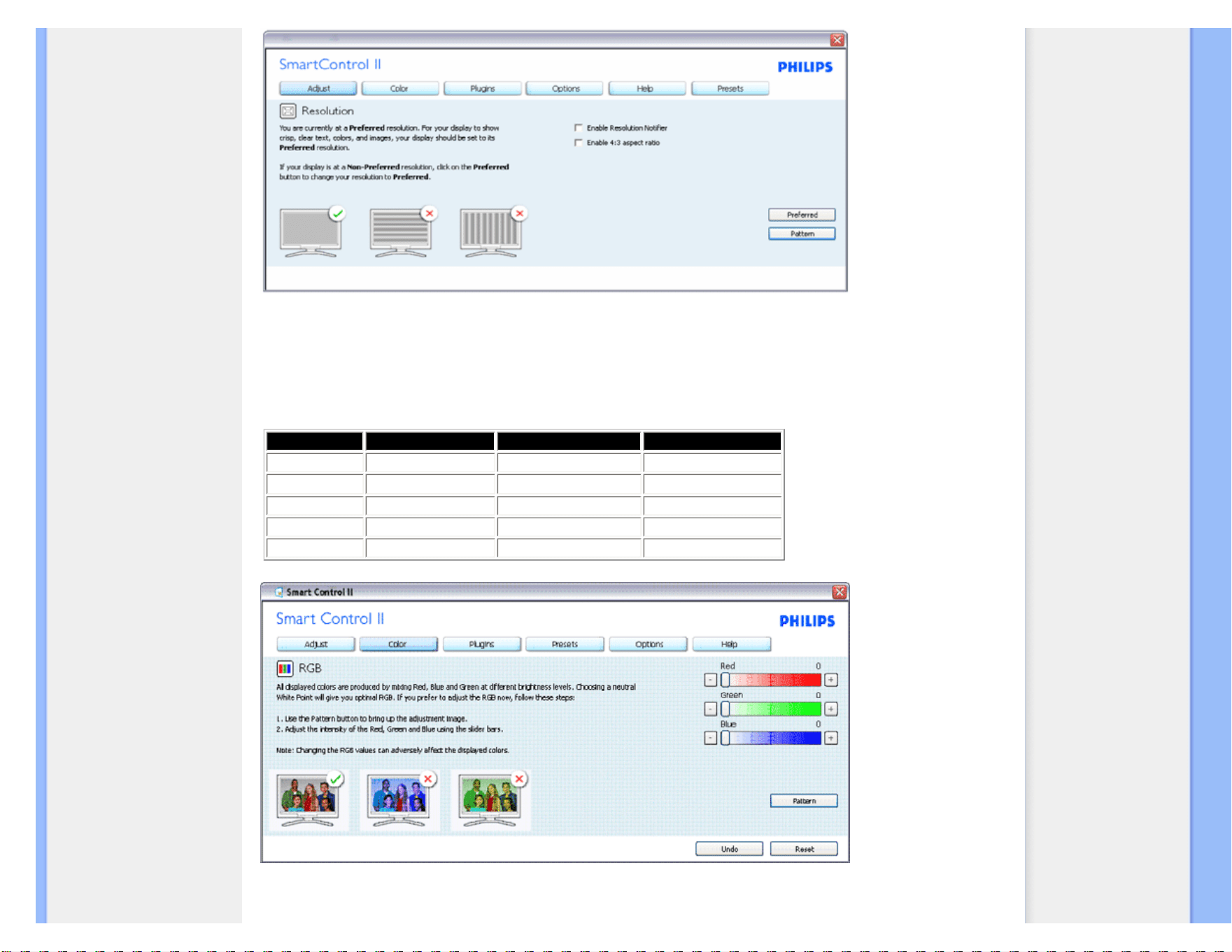
Task: Click the Resolution section icon
Action: [288, 111]
